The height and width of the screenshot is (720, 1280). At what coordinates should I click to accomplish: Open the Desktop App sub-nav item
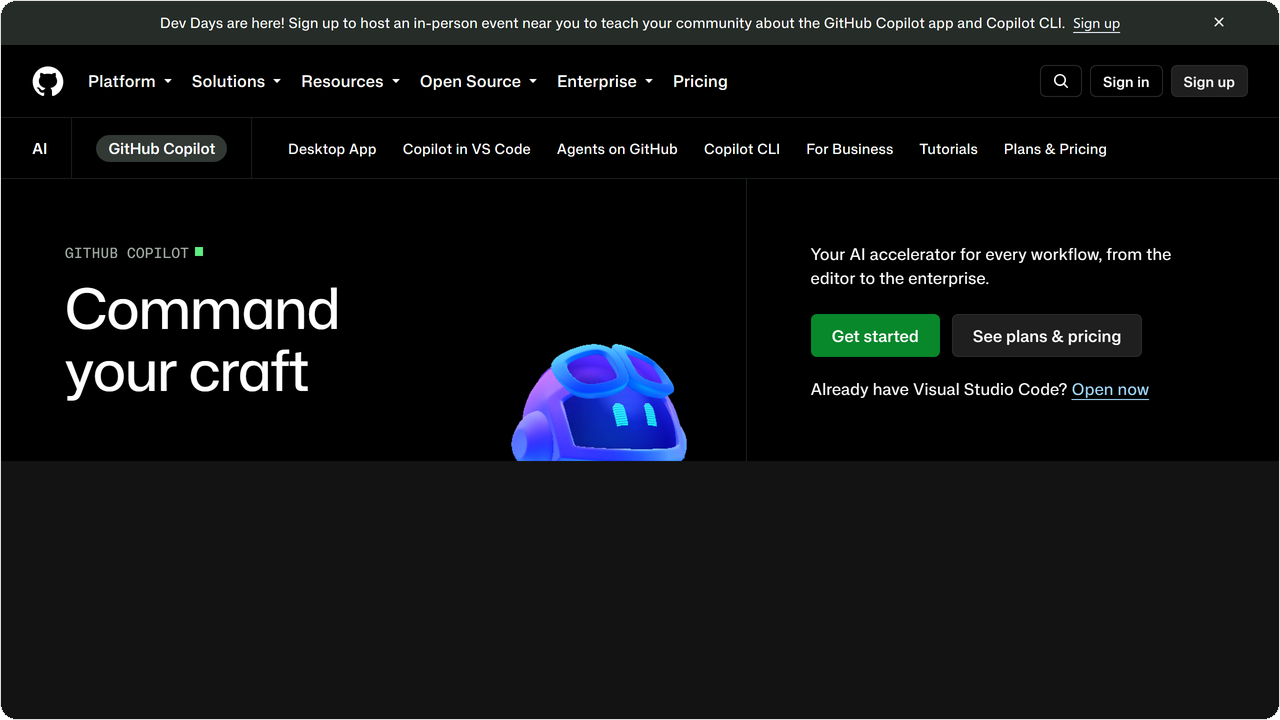point(332,149)
